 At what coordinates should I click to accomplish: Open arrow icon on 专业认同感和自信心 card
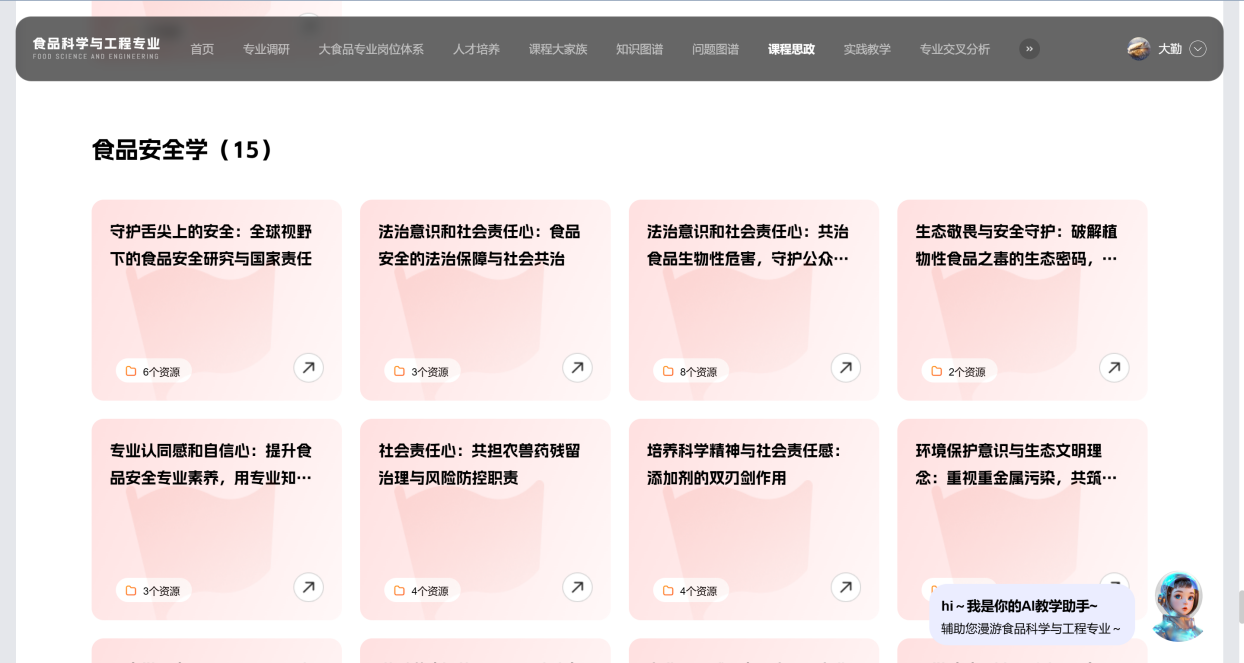click(308, 587)
